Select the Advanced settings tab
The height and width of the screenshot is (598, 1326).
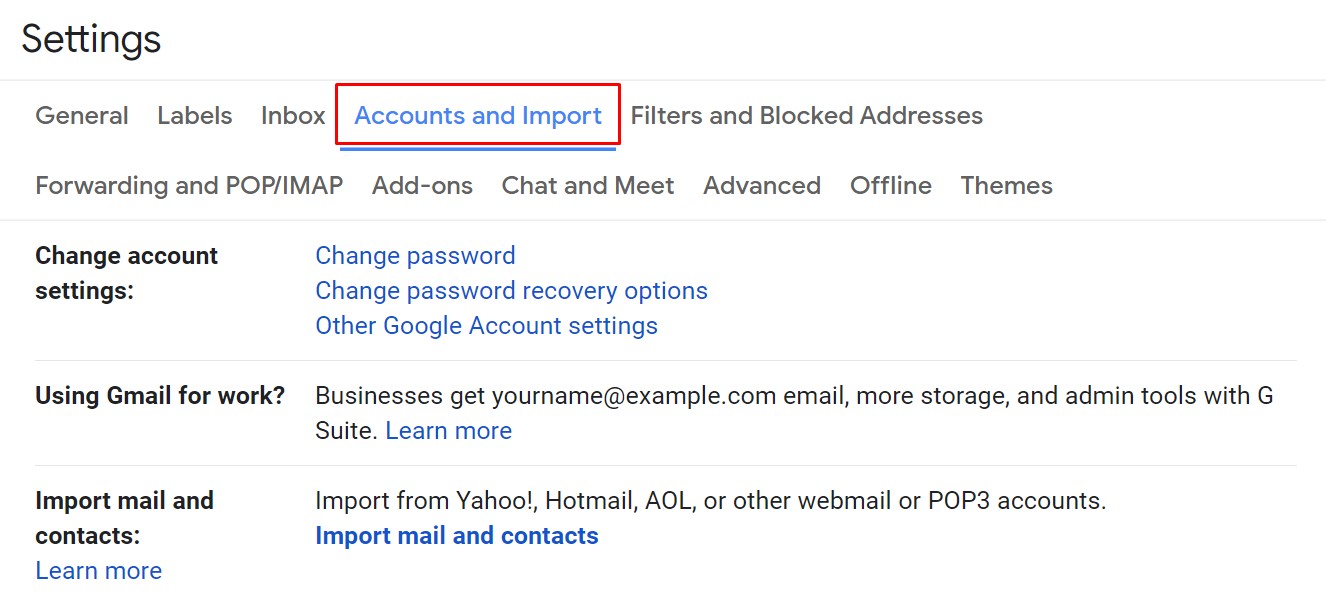click(762, 186)
